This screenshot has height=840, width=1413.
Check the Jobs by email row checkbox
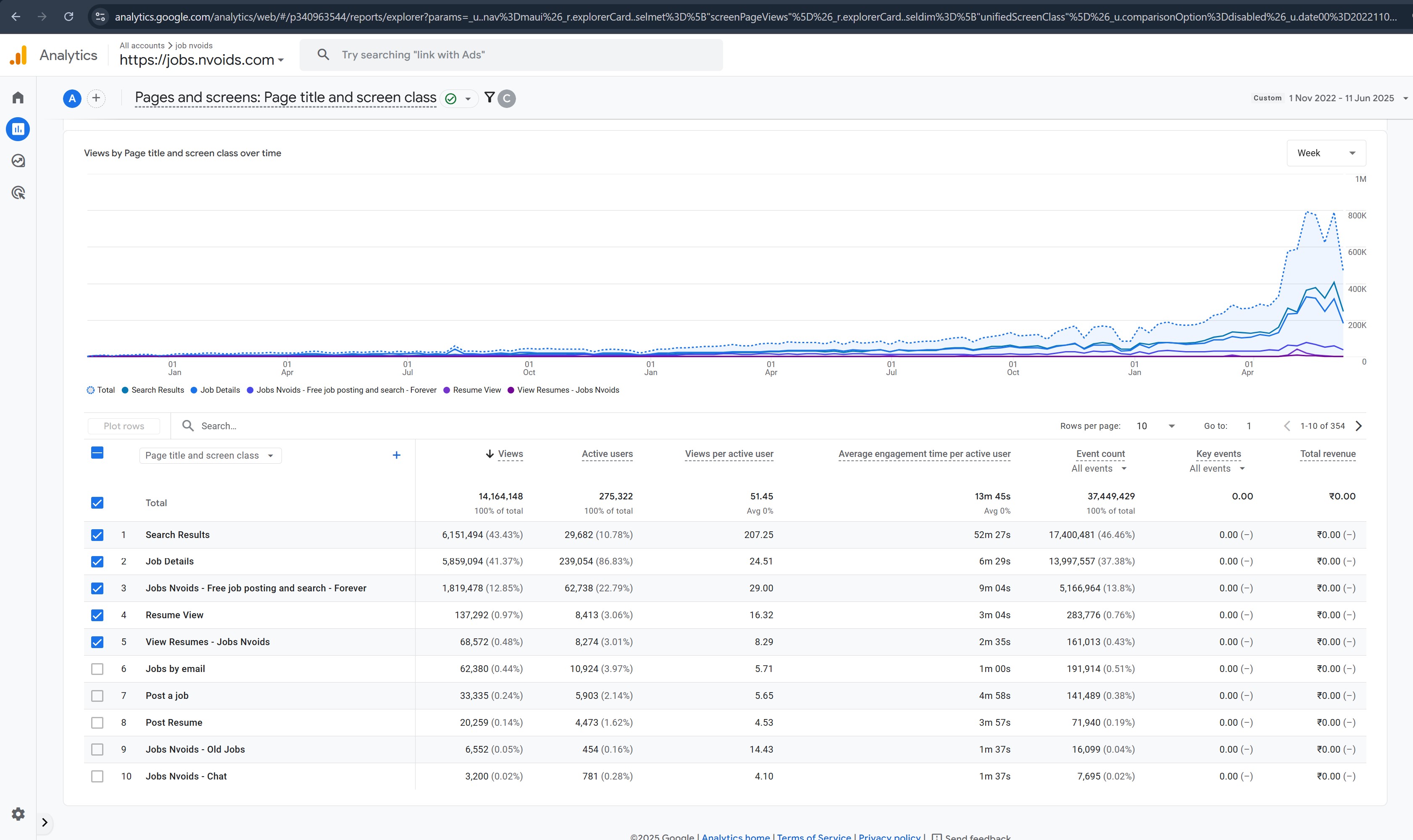[x=97, y=669]
